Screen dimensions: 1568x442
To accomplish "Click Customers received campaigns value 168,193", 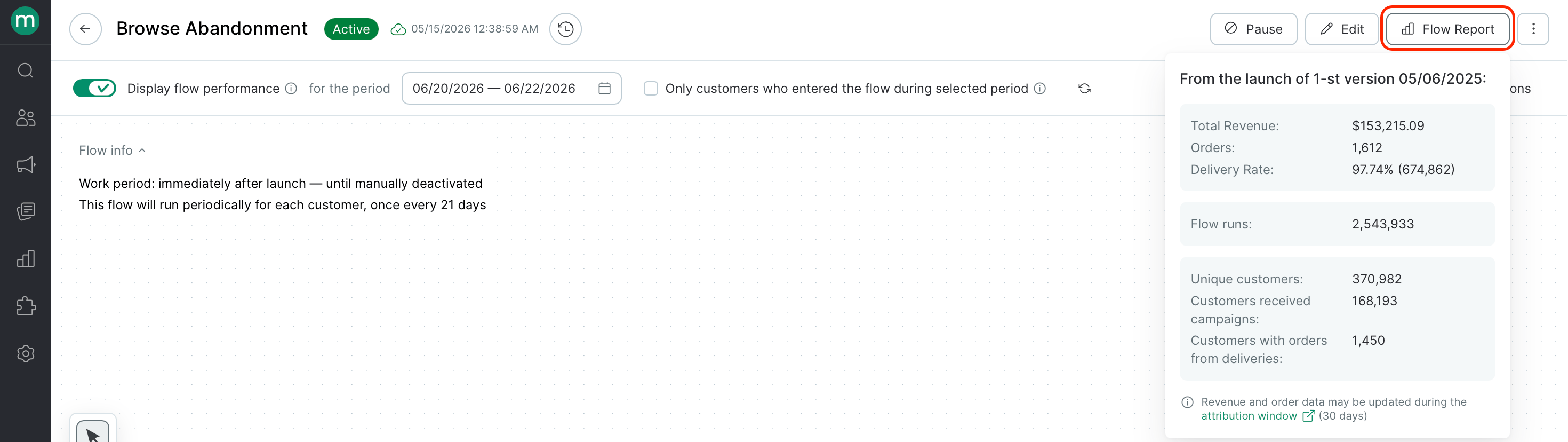I will pyautogui.click(x=1374, y=301).
